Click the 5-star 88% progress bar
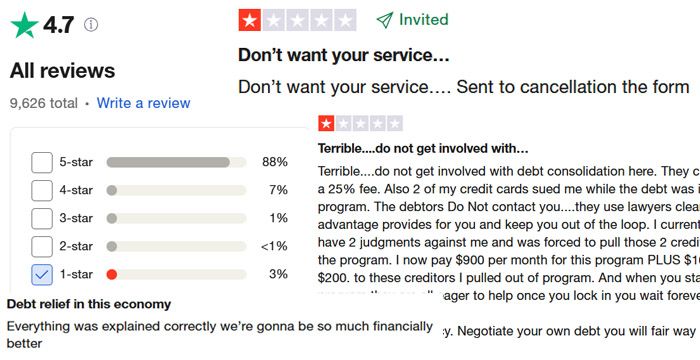Viewport: 700px width, 360px height. [176, 162]
